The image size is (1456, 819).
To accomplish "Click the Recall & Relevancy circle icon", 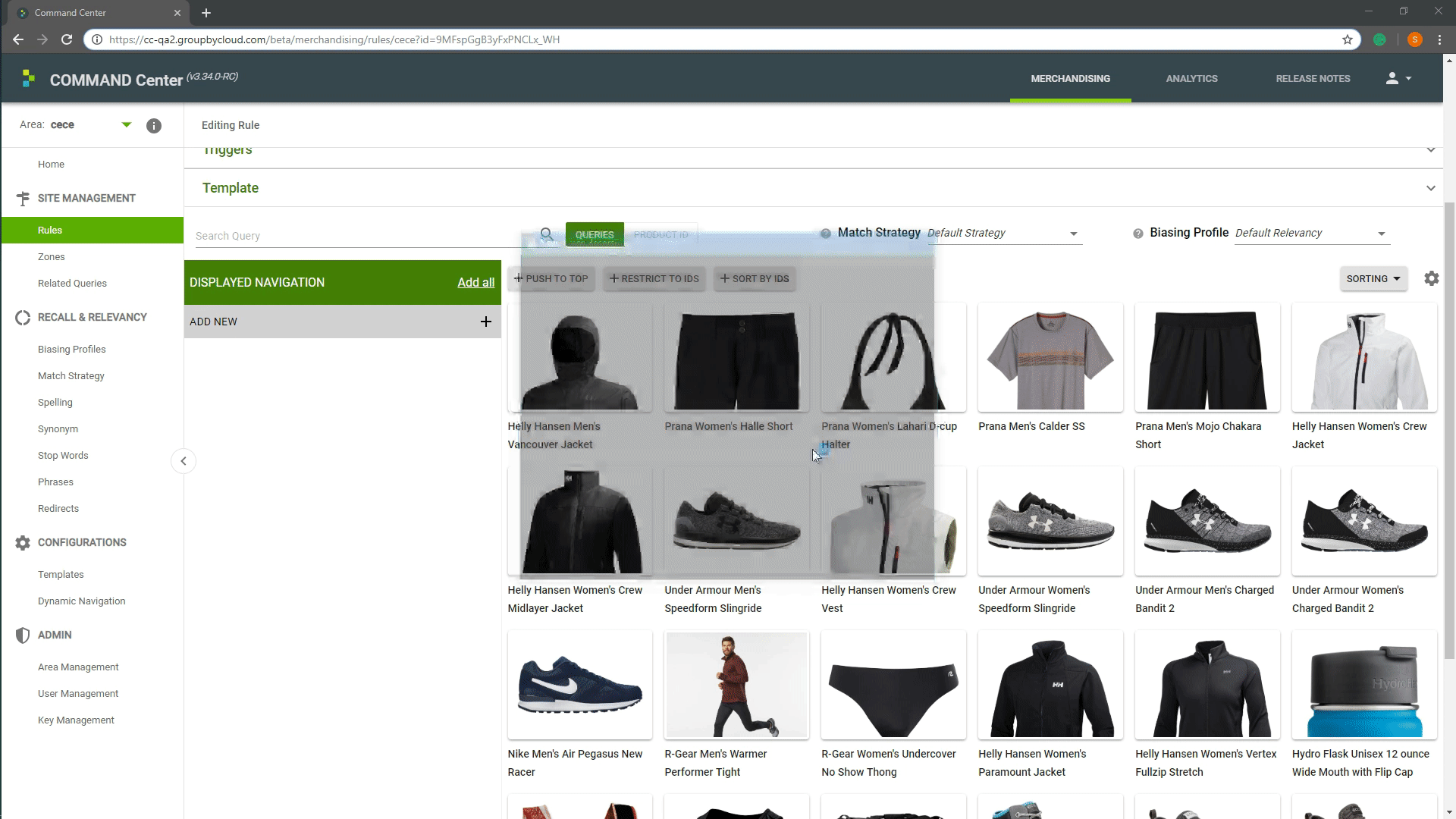I will (23, 318).
